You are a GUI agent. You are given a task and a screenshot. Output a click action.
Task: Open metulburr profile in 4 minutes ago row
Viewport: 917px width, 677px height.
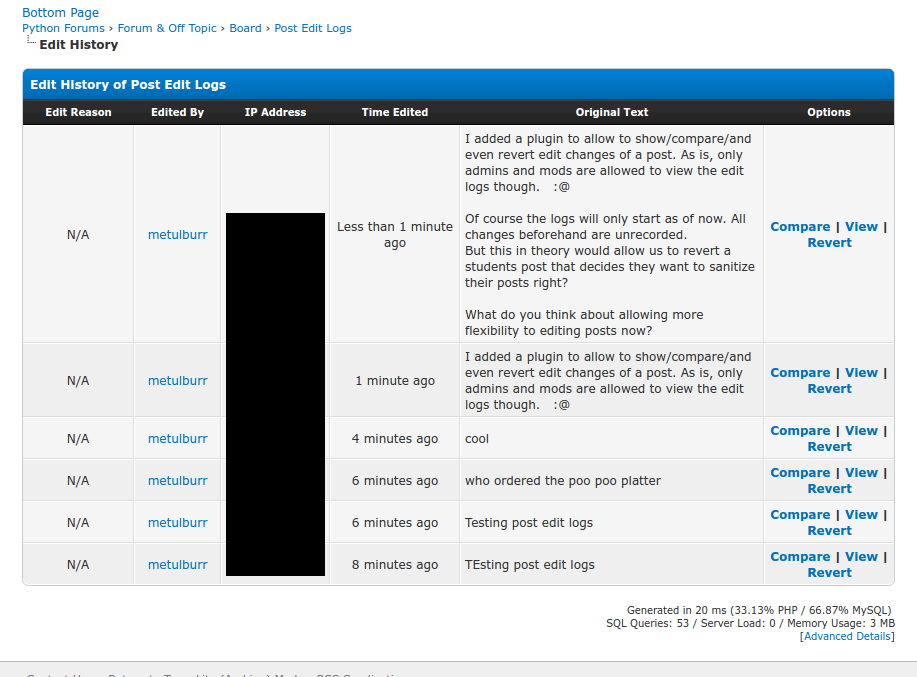pos(178,439)
